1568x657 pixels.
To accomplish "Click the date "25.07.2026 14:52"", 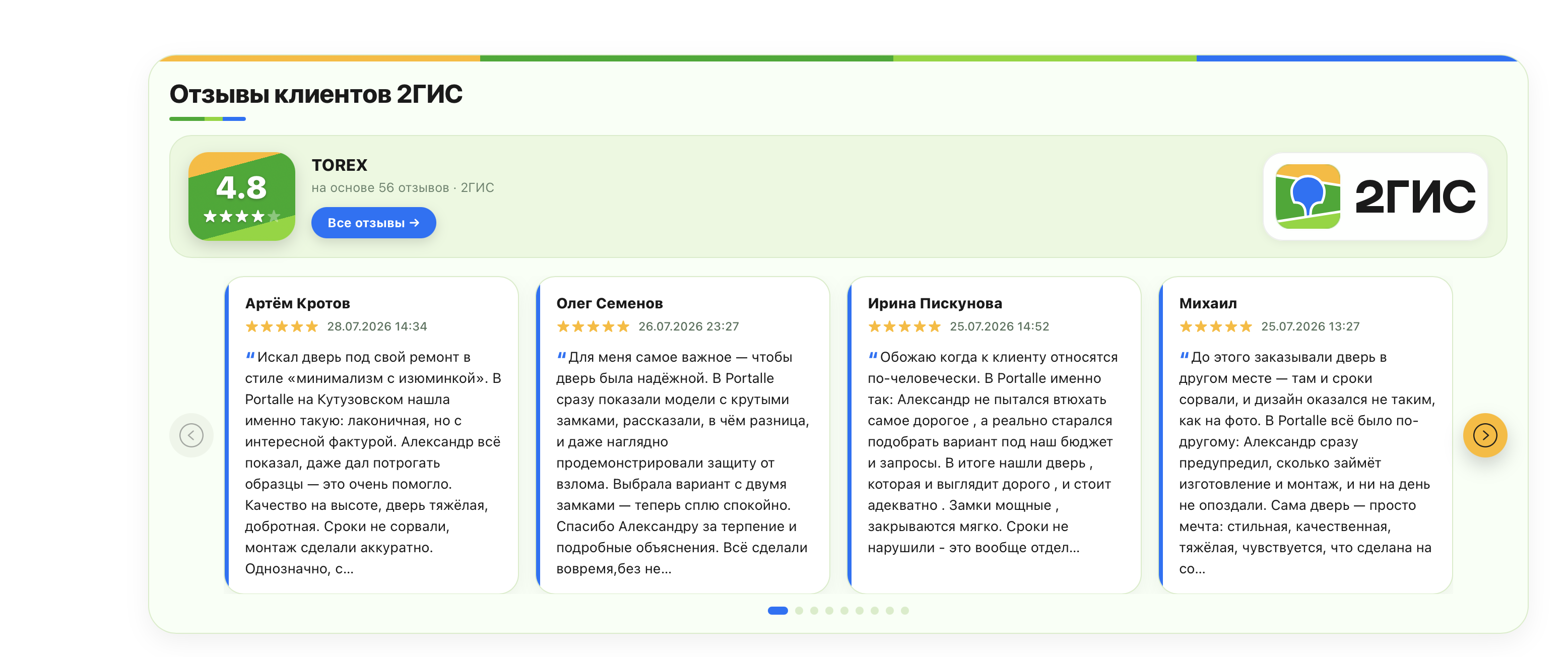I will [1000, 326].
